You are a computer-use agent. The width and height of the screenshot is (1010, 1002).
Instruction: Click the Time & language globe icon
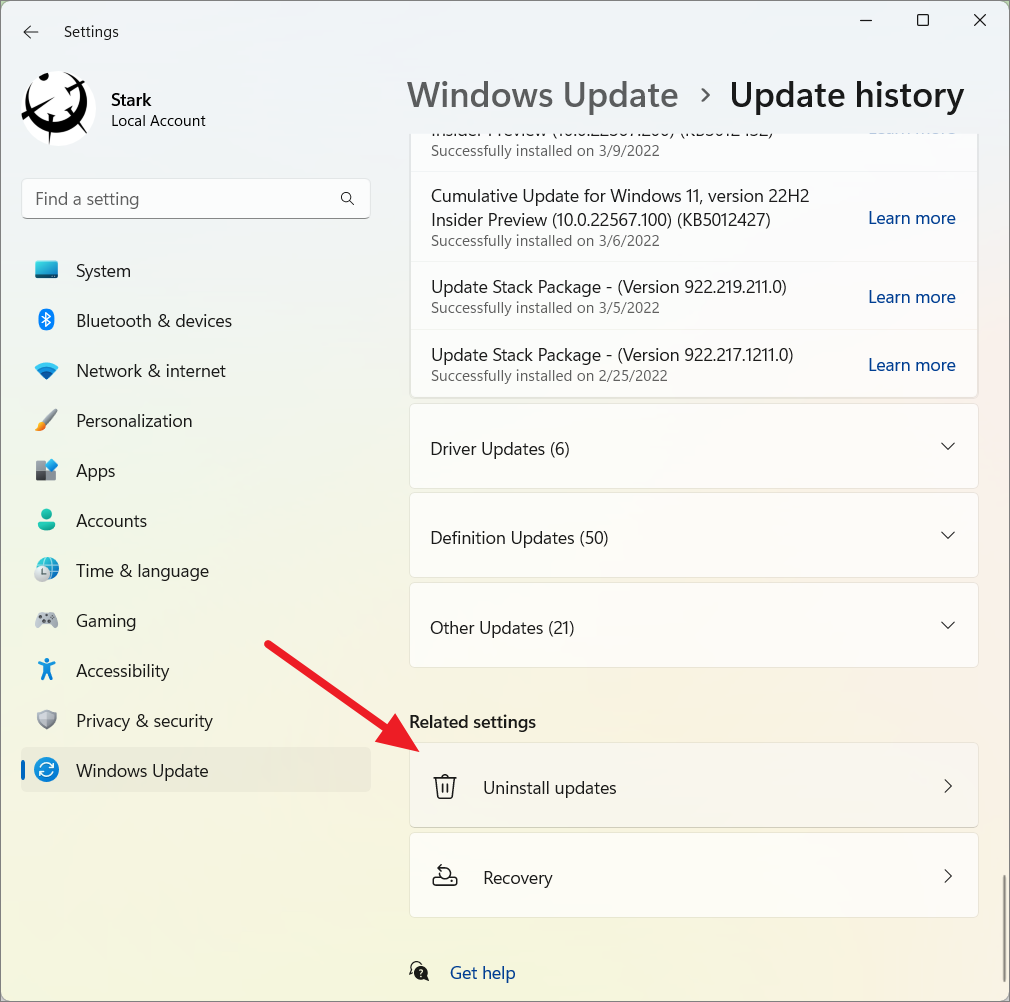[x=46, y=570]
